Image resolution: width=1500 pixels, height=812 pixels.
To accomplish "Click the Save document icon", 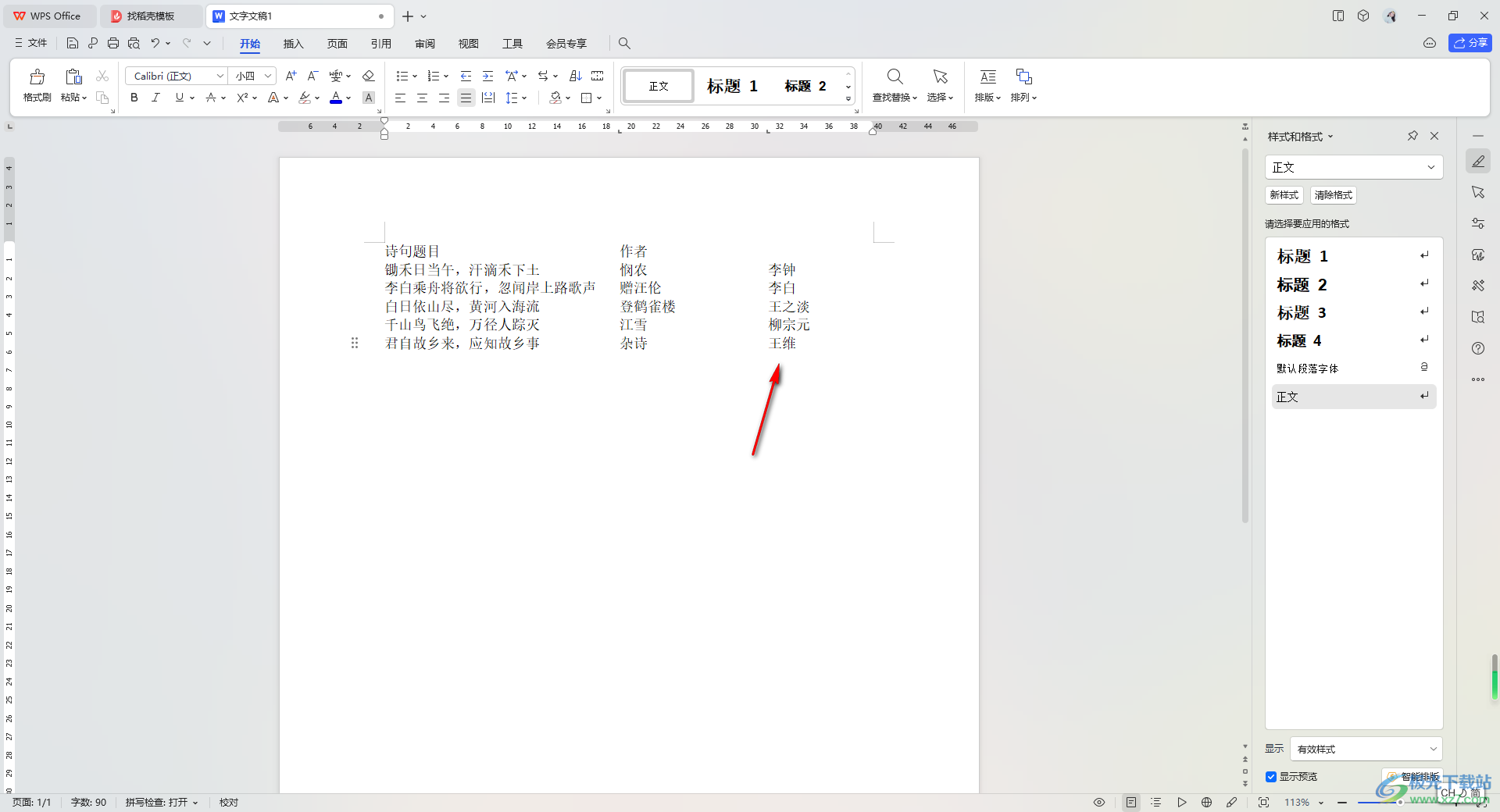I will [x=73, y=43].
